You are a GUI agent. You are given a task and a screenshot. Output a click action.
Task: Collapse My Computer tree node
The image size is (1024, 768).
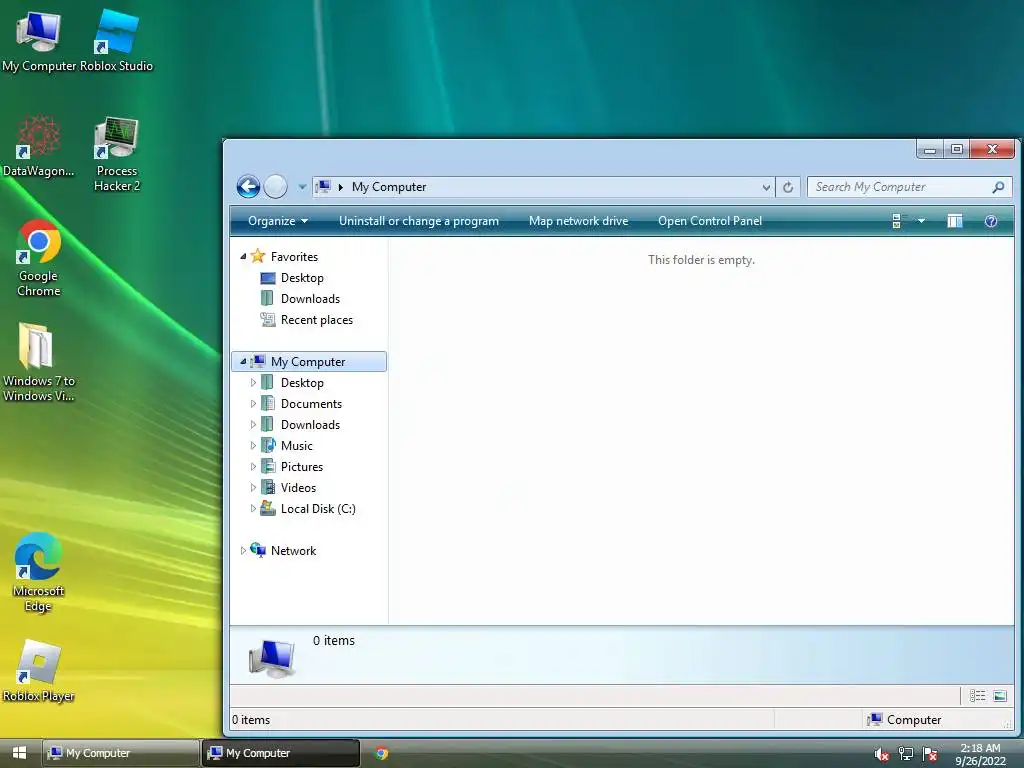point(243,361)
